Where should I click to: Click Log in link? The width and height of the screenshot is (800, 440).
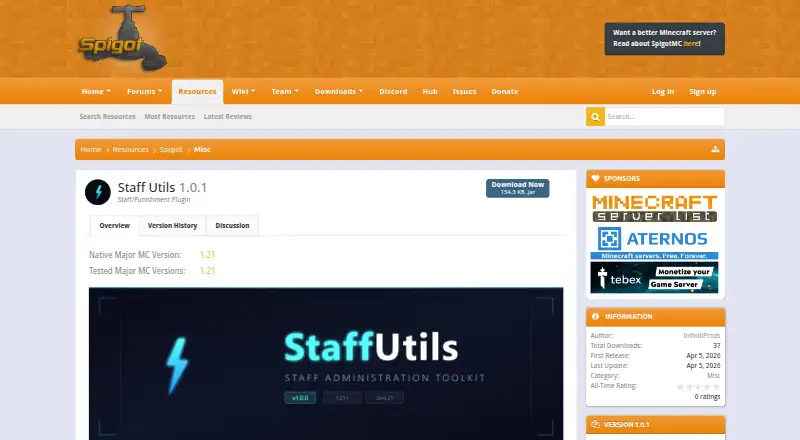click(663, 91)
